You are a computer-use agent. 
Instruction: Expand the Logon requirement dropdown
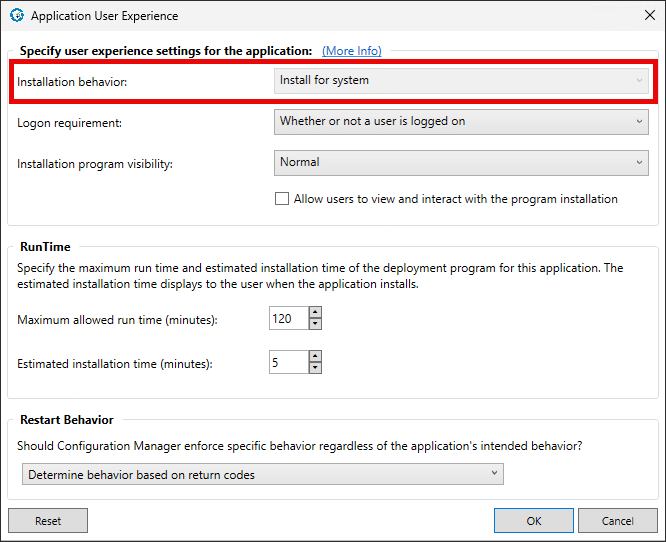(x=461, y=122)
